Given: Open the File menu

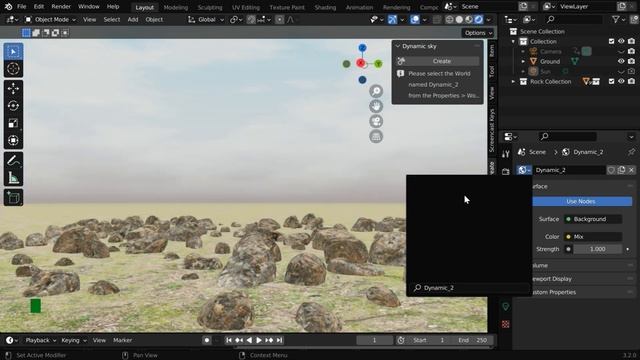Looking at the screenshot, I should click(22, 7).
